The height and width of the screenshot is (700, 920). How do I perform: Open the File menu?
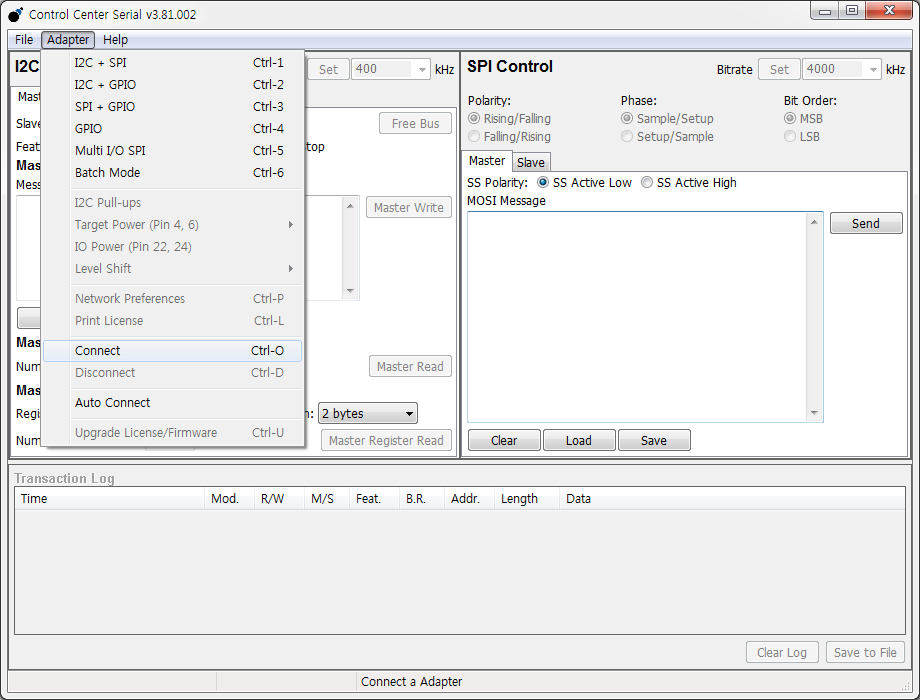[x=23, y=40]
